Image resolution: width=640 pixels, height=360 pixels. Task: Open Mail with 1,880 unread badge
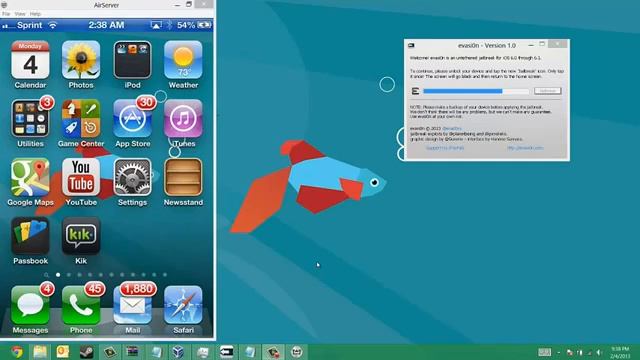tap(132, 305)
